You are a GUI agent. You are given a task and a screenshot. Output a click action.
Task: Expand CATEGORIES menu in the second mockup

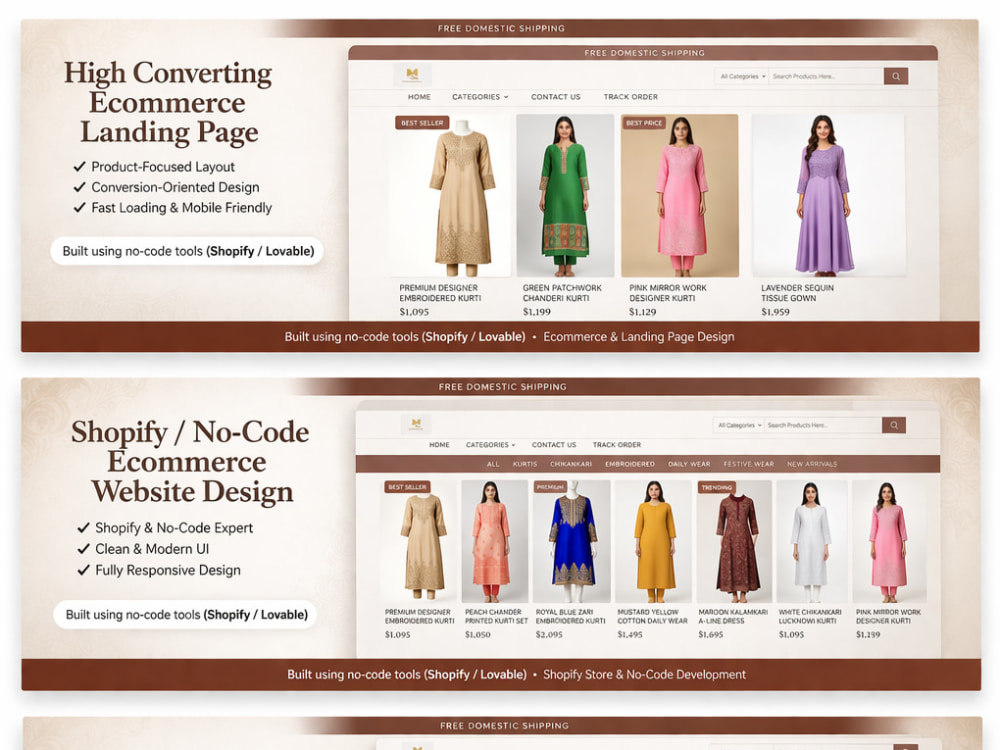490,445
